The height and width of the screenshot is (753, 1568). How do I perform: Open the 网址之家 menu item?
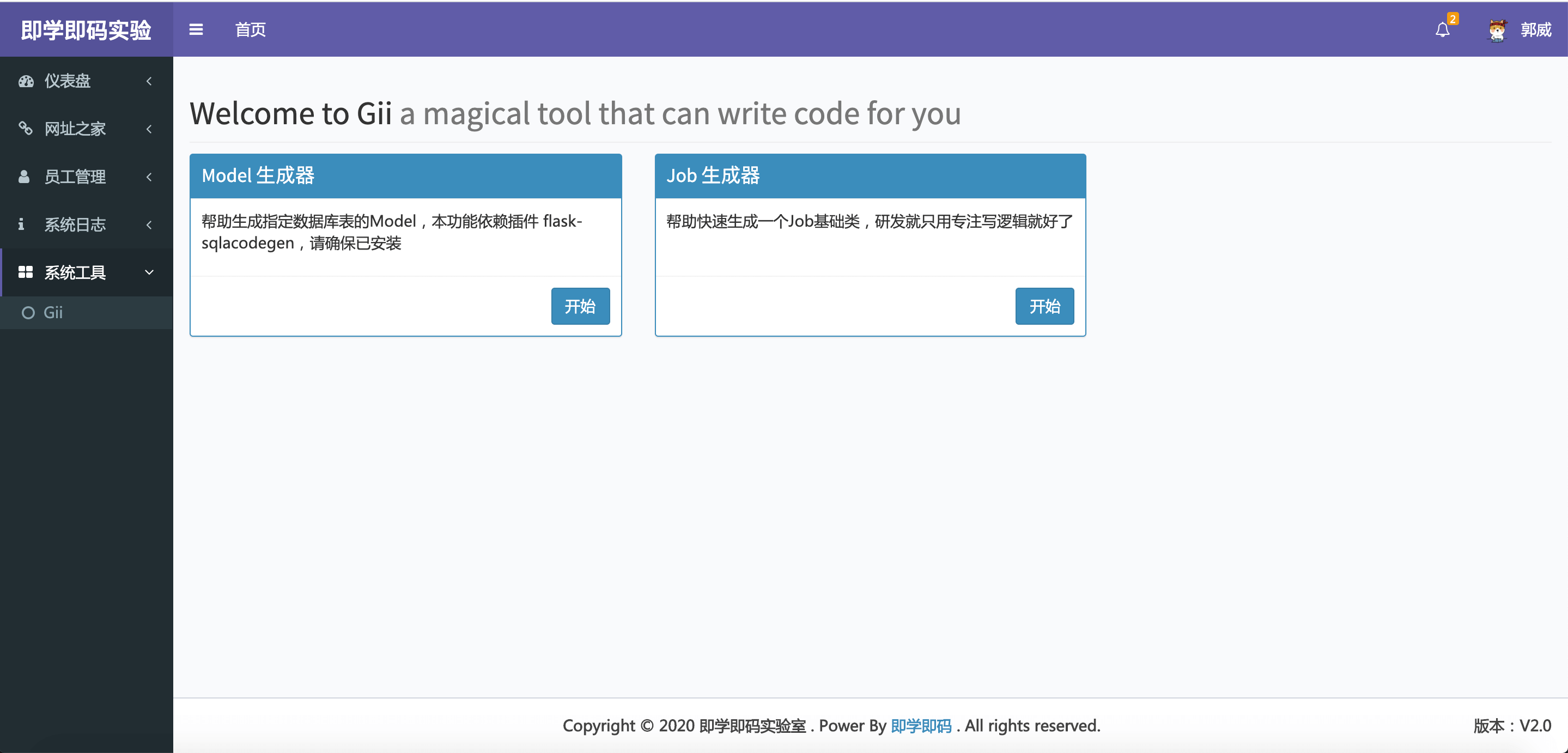click(x=87, y=129)
